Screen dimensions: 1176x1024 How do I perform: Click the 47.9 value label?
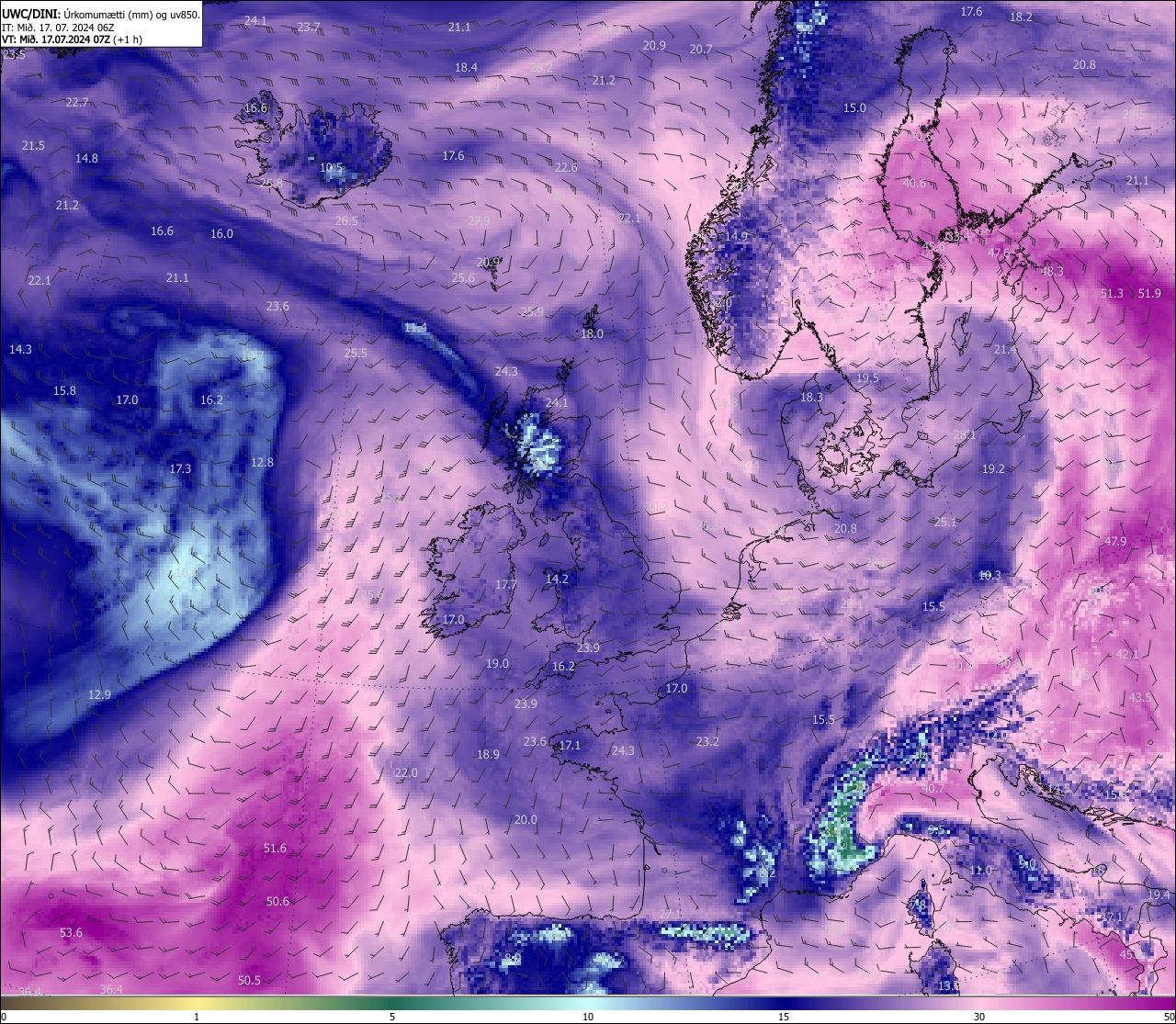pyautogui.click(x=1115, y=541)
